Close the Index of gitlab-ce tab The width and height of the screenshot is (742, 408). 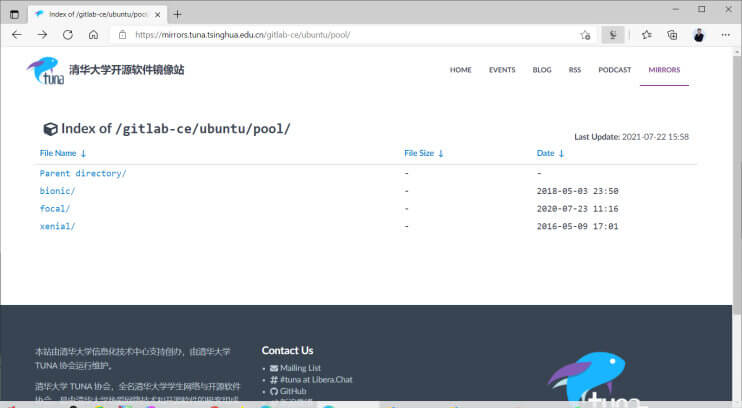click(158, 15)
